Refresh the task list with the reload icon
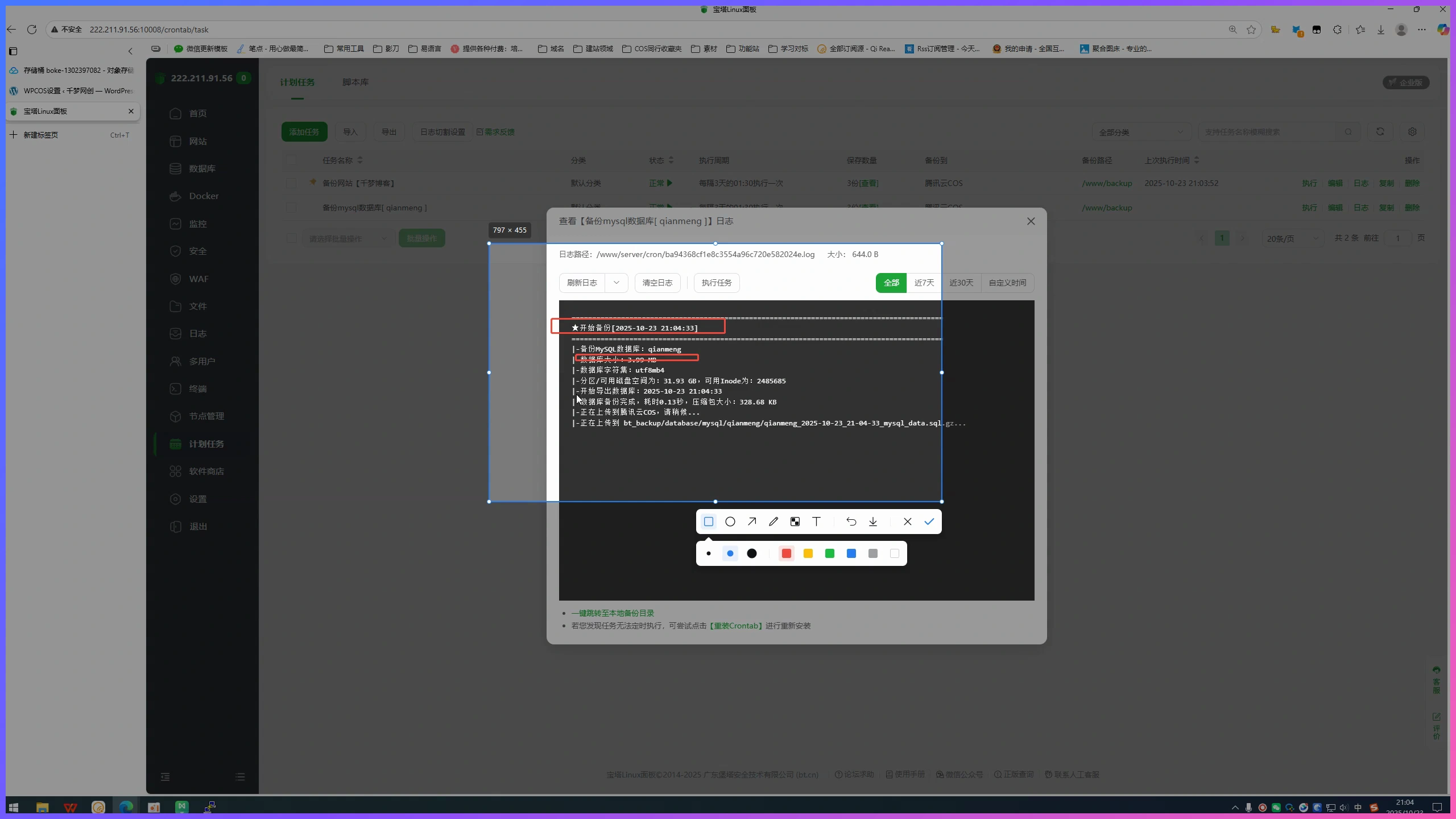The width and height of the screenshot is (1456, 819). tap(1380, 132)
